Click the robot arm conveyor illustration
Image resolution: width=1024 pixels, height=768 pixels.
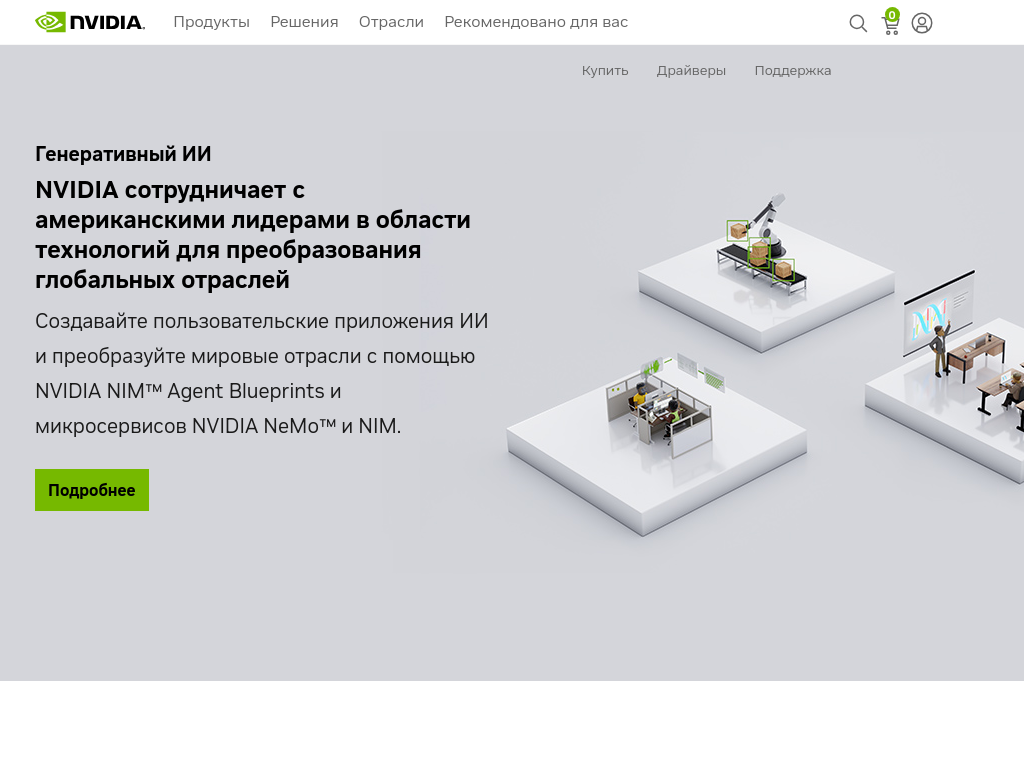(x=765, y=271)
